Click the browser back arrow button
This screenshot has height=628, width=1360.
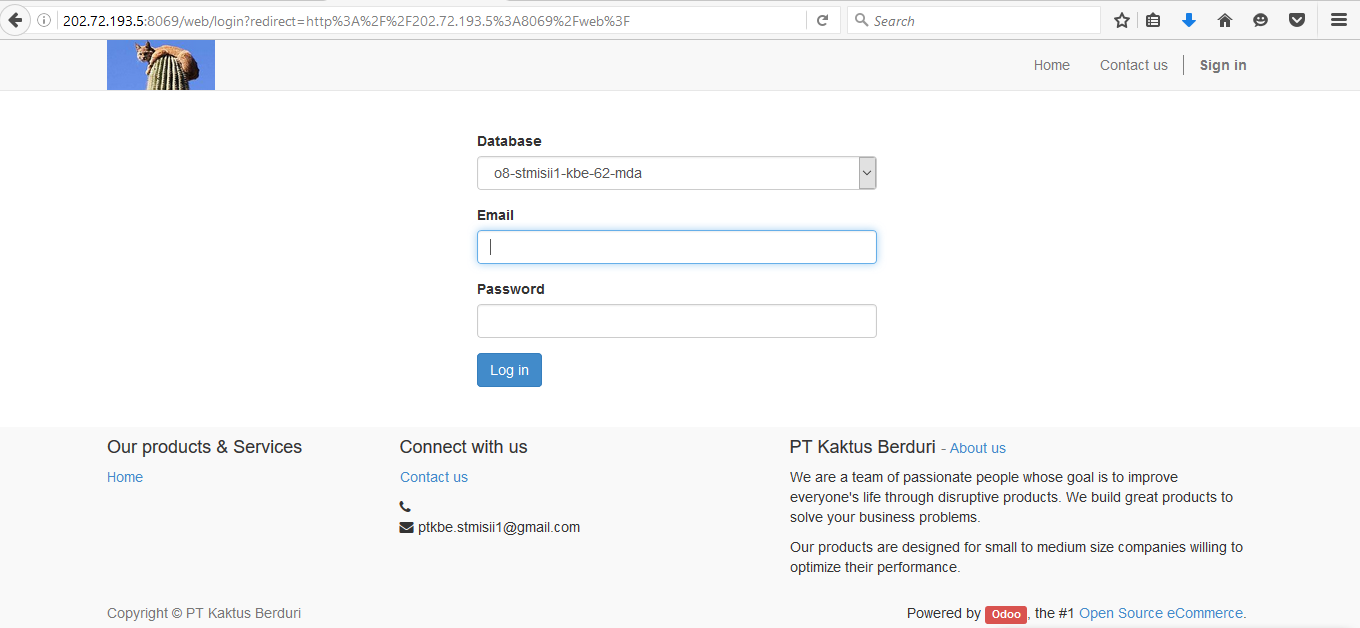tap(15, 20)
